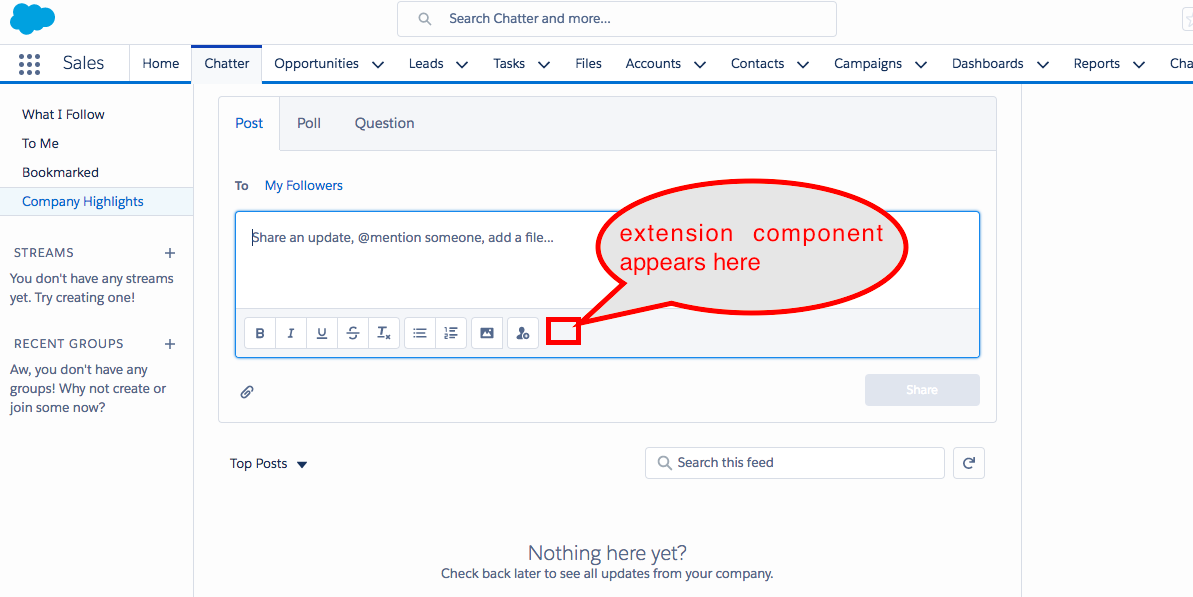
Task: Add a new group with the Recent Groups plus icon
Action: click(170, 344)
